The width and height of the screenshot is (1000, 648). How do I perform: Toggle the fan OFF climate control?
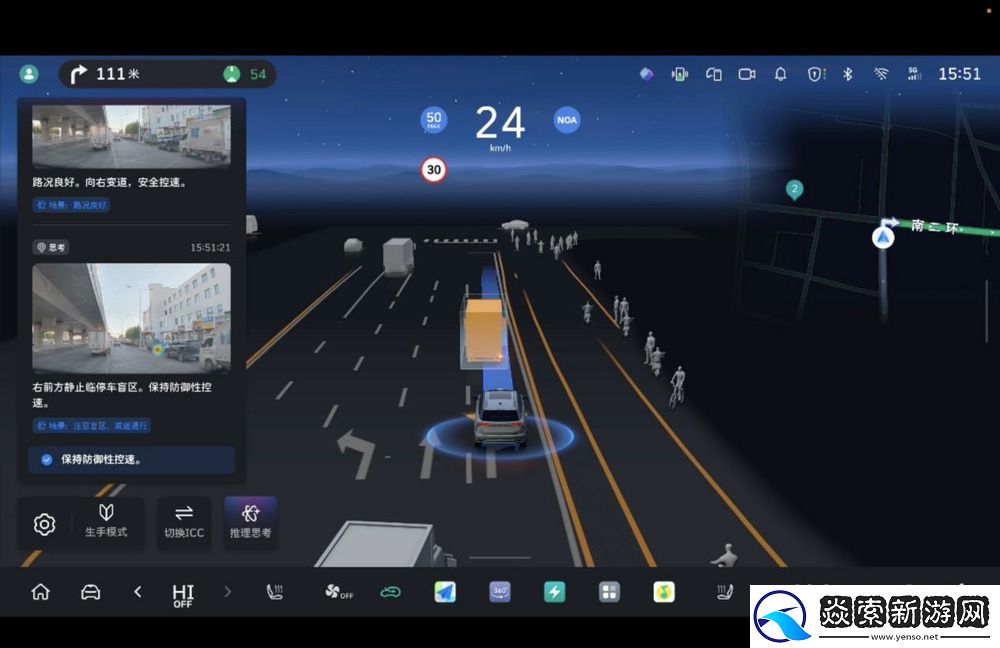tap(339, 592)
